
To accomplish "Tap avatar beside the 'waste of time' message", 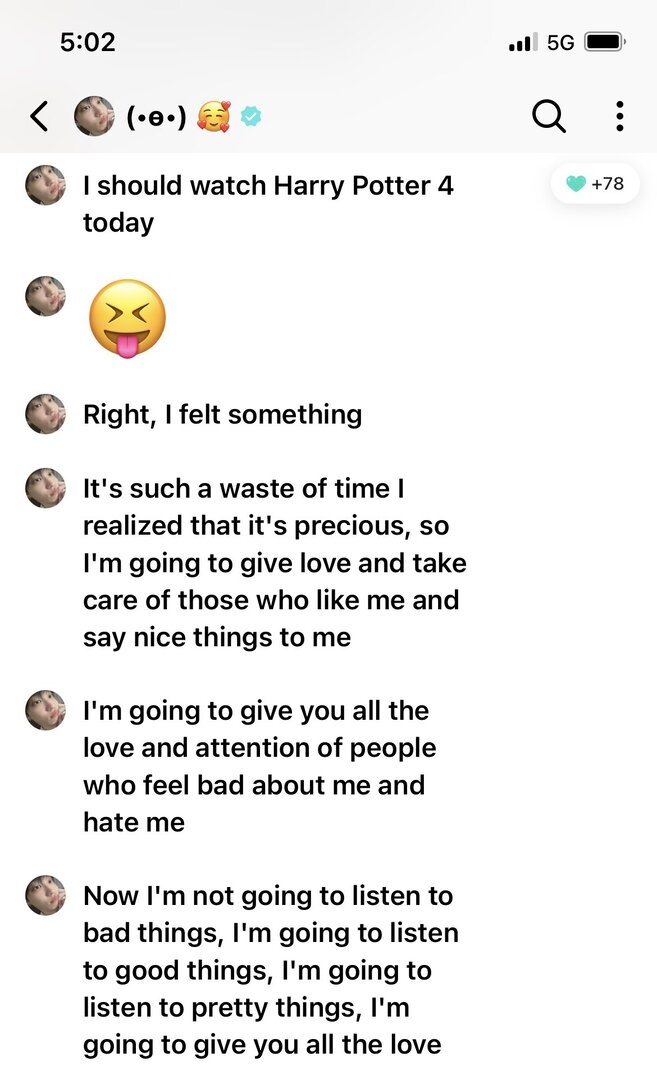I will click(x=45, y=488).
